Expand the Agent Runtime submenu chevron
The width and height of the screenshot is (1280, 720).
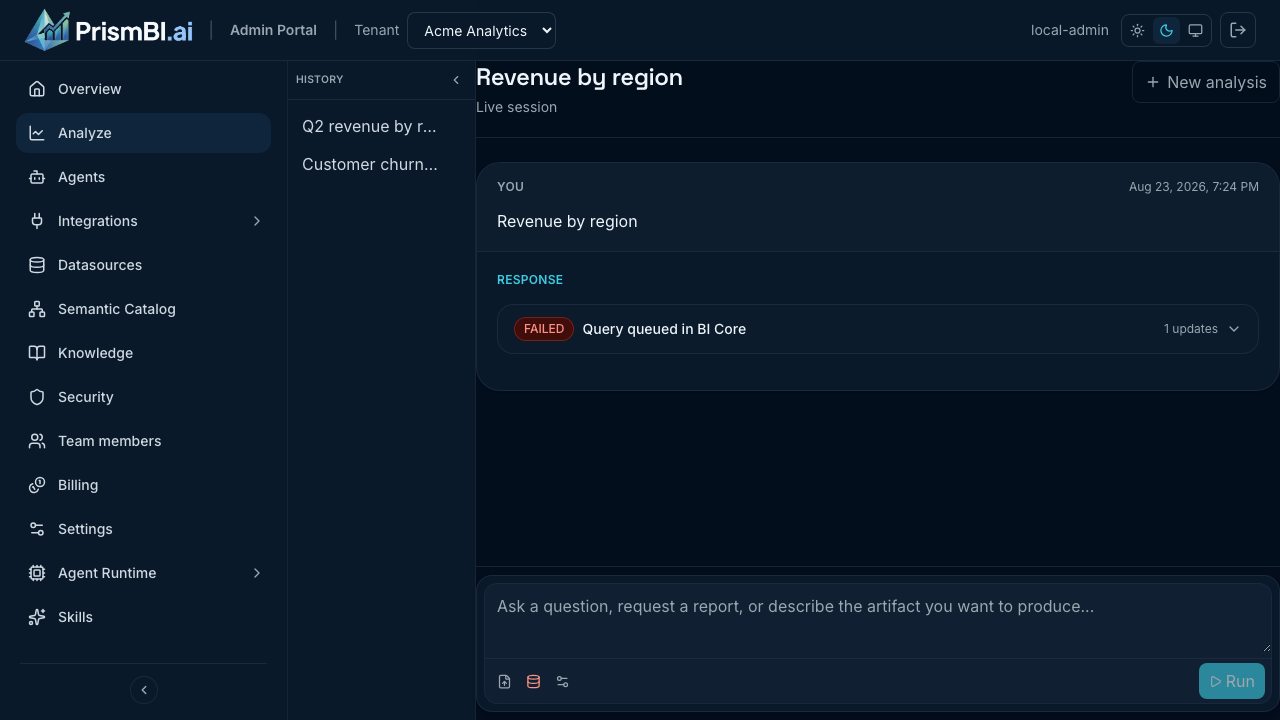point(257,573)
